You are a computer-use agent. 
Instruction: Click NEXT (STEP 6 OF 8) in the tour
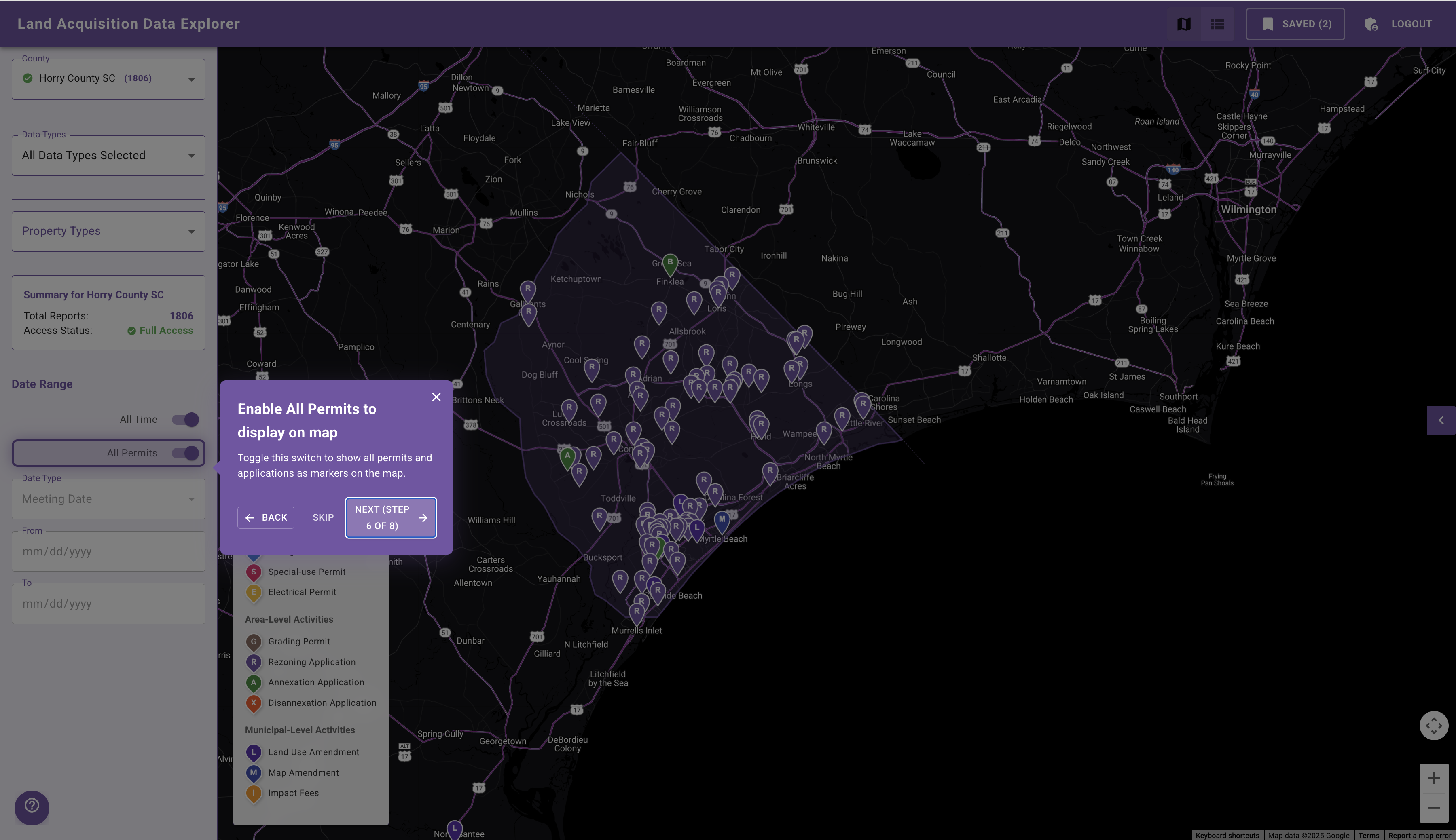click(391, 517)
